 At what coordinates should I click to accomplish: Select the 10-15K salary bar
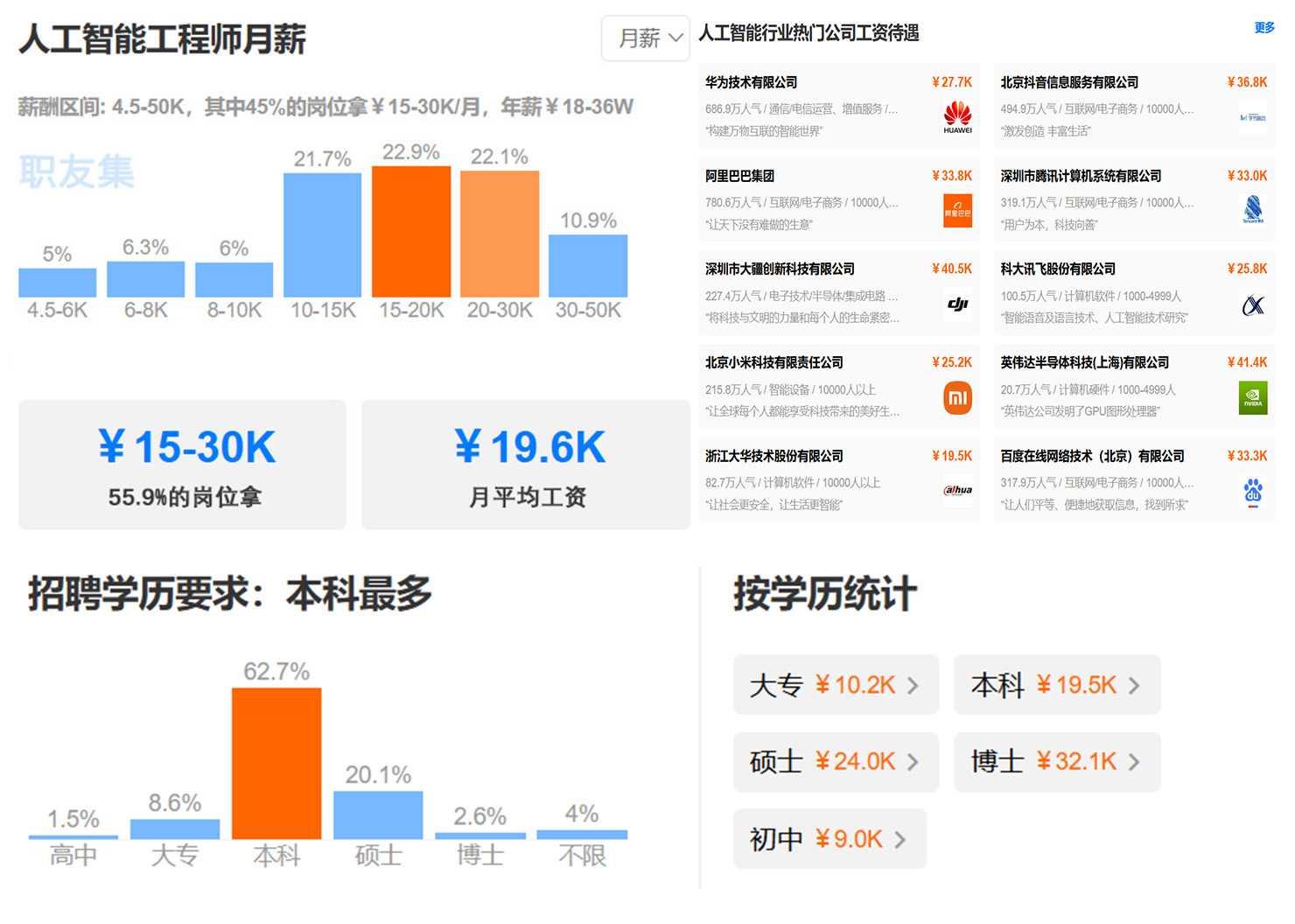322,235
